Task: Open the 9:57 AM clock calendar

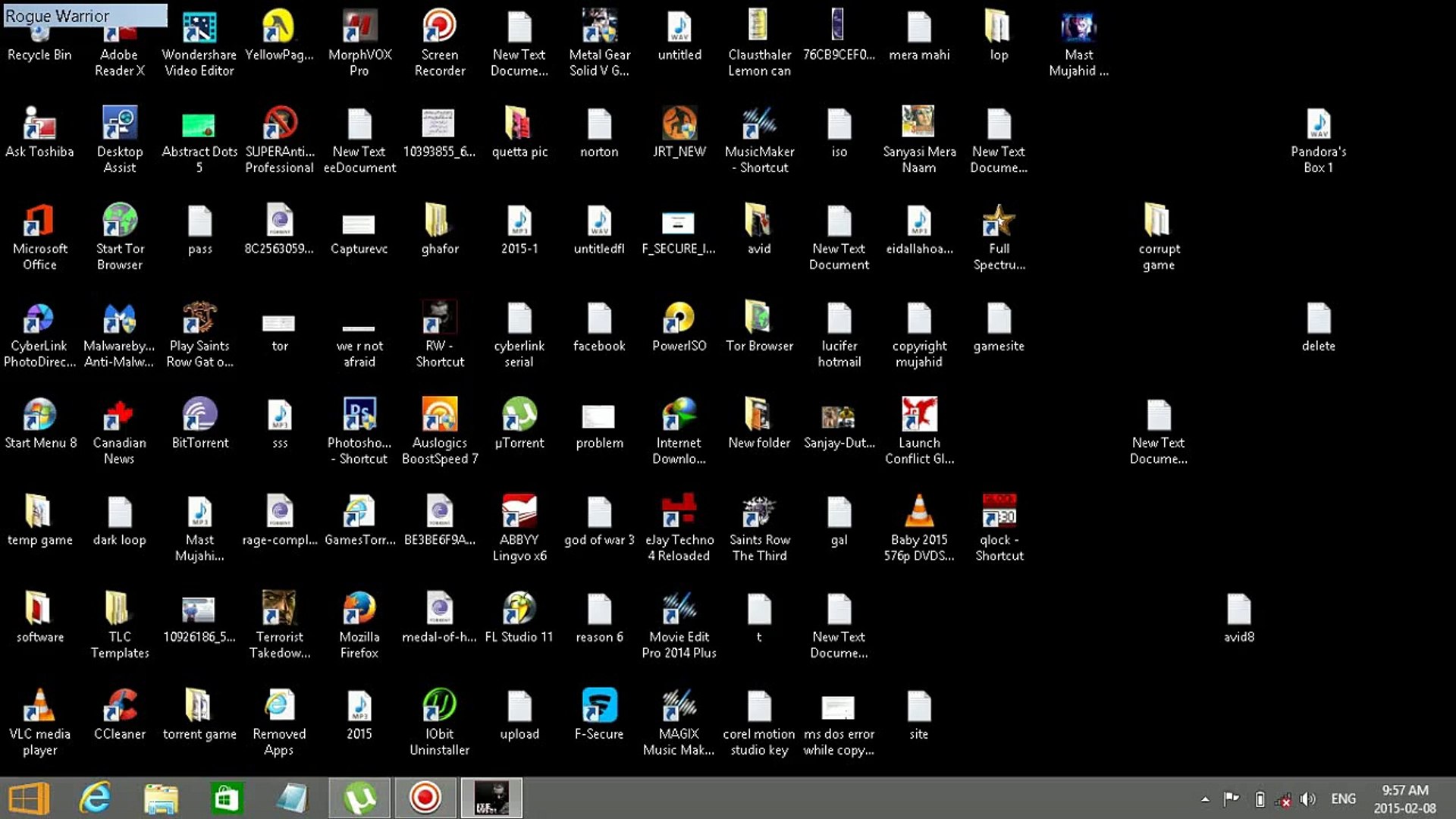Action: (1405, 799)
